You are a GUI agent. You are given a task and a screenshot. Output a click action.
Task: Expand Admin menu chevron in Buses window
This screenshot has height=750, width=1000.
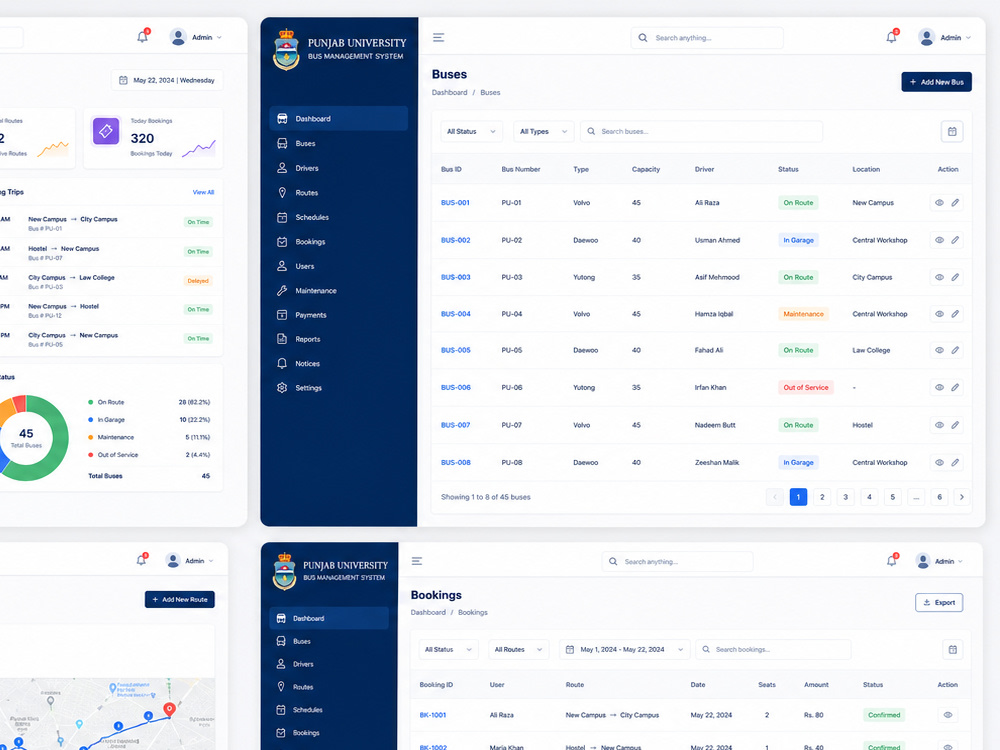[968, 38]
